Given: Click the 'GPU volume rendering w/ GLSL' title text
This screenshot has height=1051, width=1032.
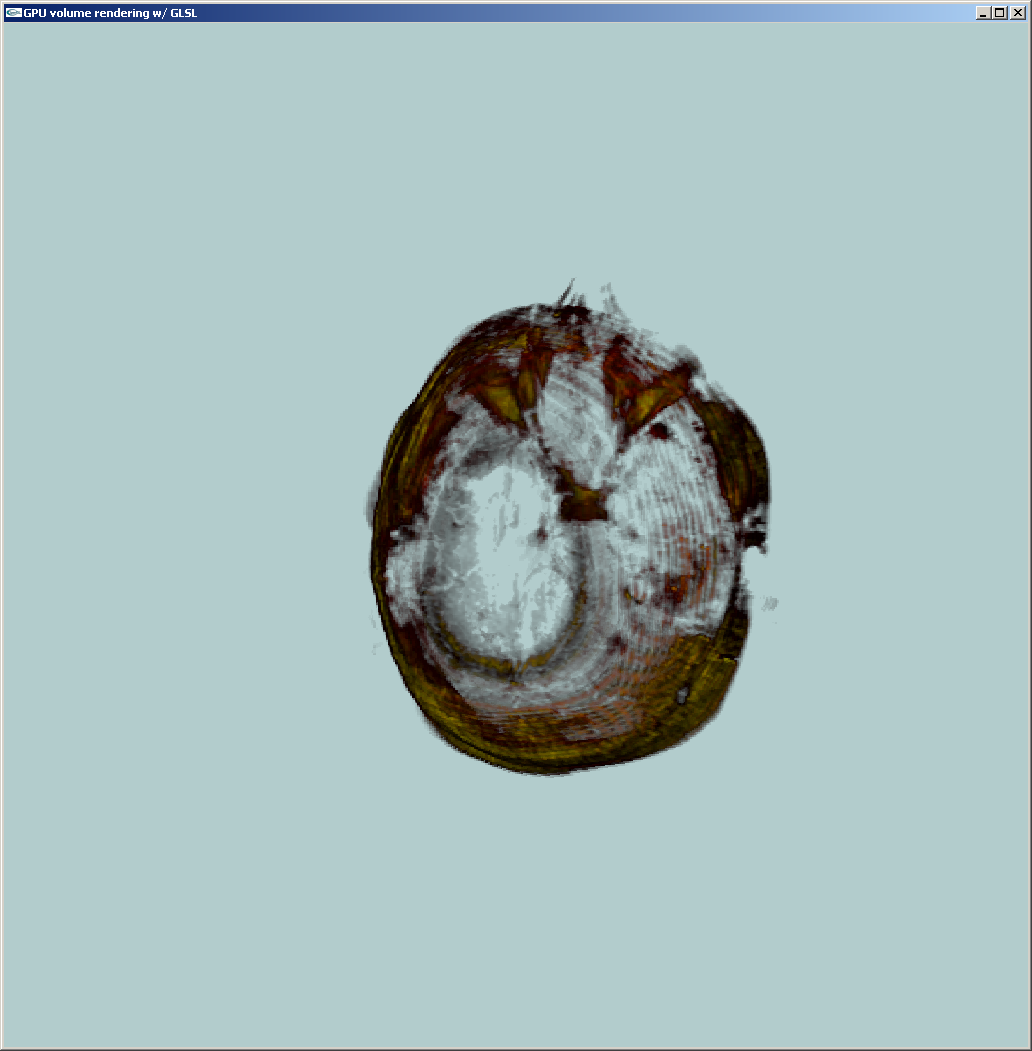Looking at the screenshot, I should point(110,13).
